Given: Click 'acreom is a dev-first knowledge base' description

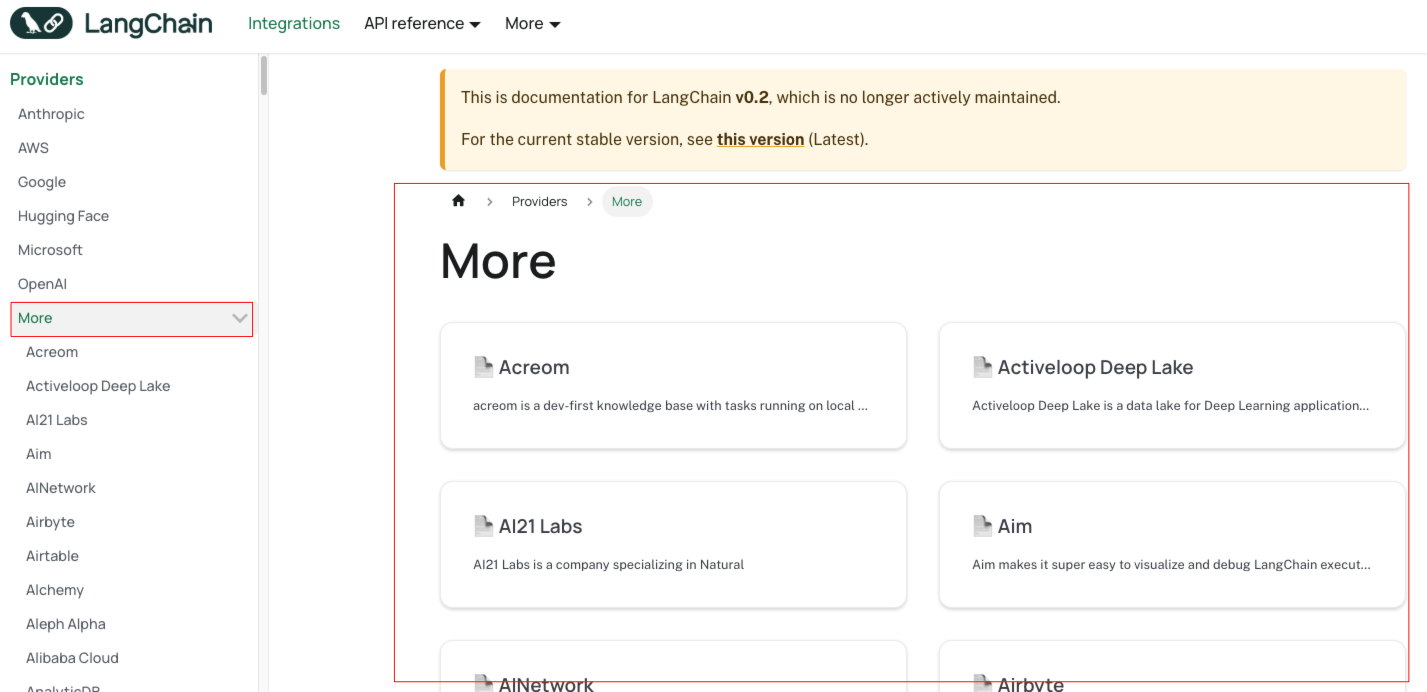Looking at the screenshot, I should (x=670, y=406).
